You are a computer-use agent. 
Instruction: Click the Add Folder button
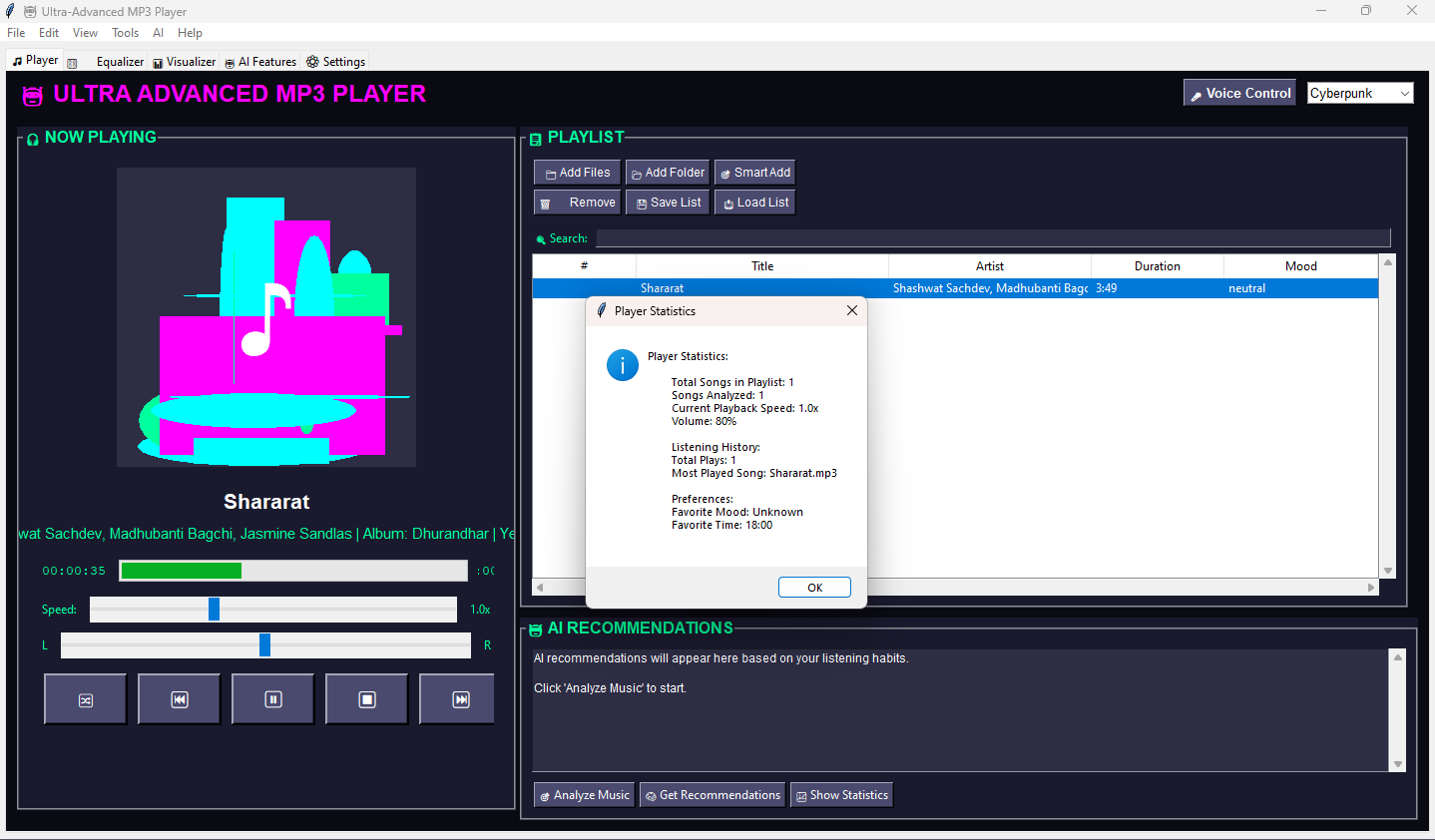pos(667,173)
